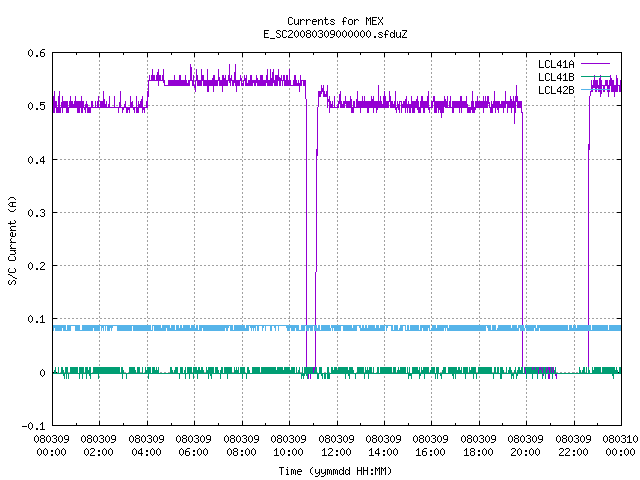
Task: Click the 080309 14:00 x-axis tick label
Action: click(x=384, y=445)
